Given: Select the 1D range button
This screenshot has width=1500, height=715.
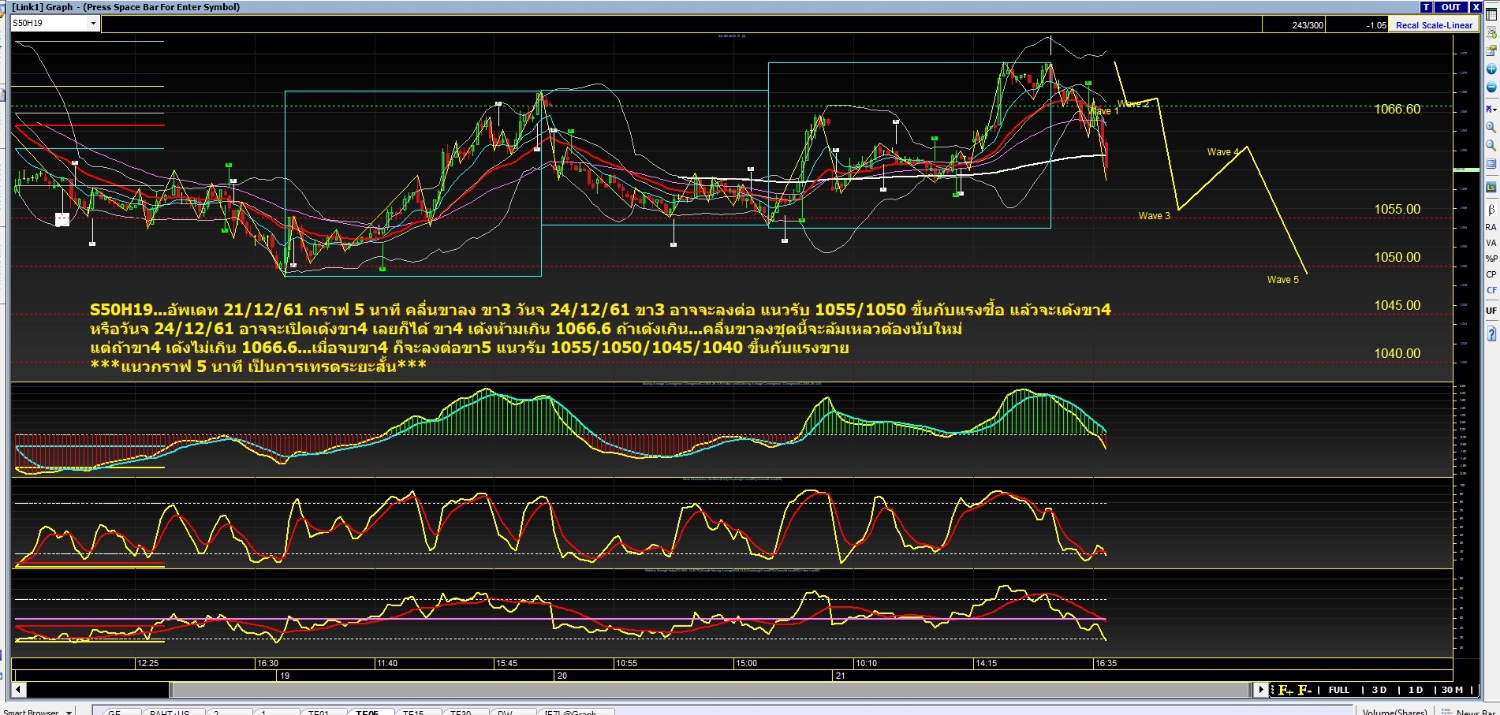Looking at the screenshot, I should (1415, 690).
